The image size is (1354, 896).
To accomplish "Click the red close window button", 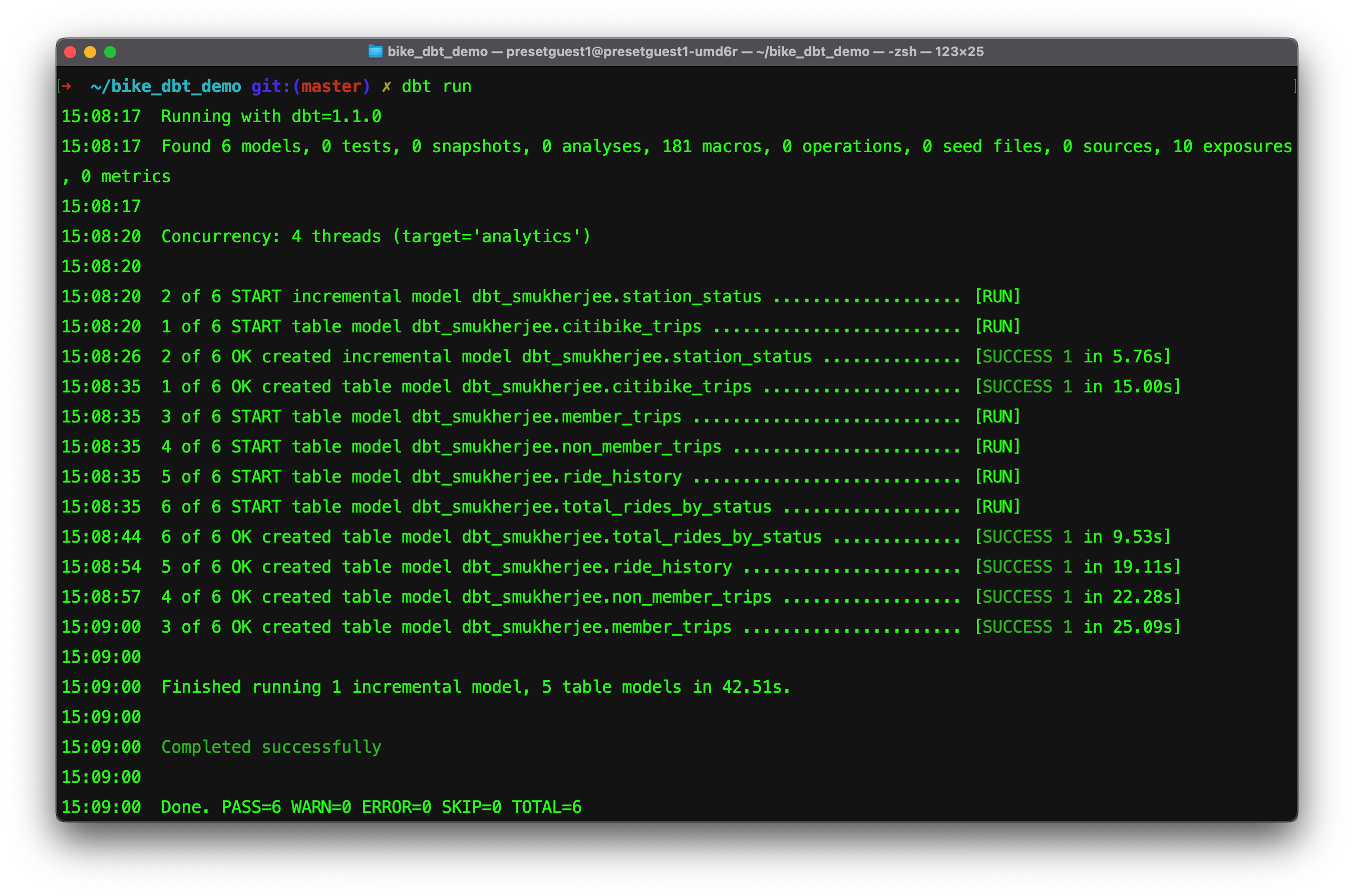I will (70, 52).
